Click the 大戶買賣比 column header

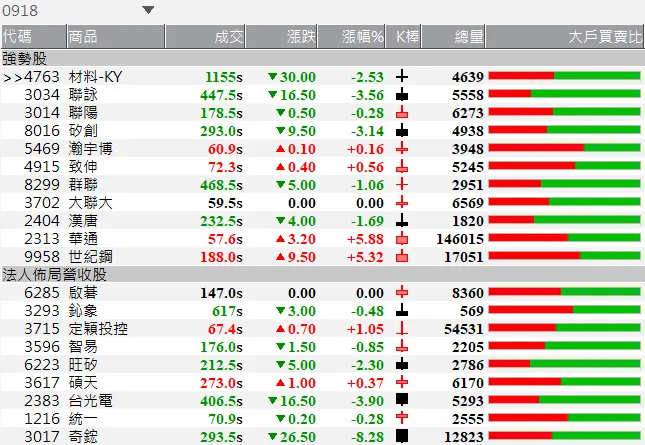pyautogui.click(x=565, y=37)
